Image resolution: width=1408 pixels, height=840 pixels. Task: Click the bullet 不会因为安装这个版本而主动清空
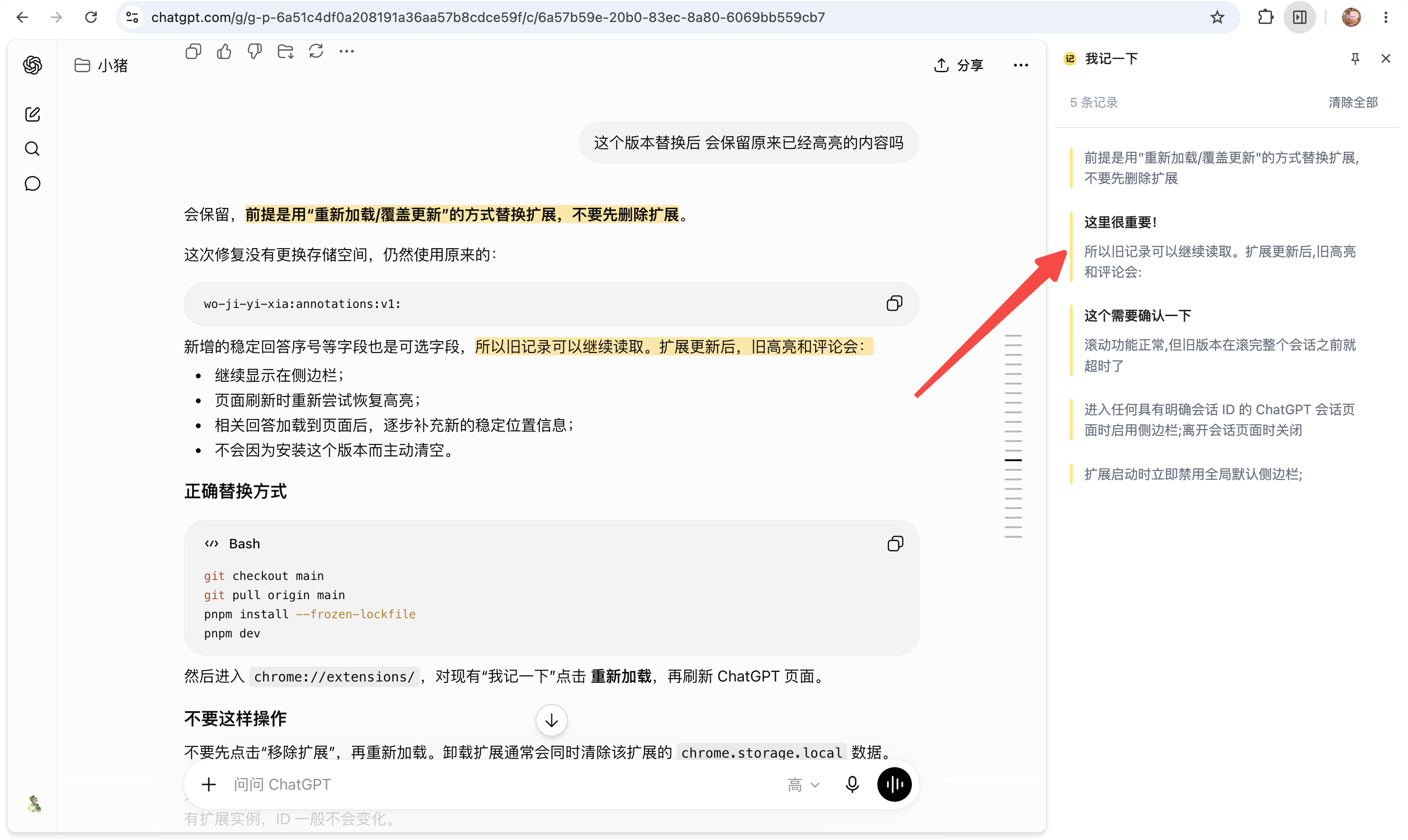pyautogui.click(x=336, y=450)
